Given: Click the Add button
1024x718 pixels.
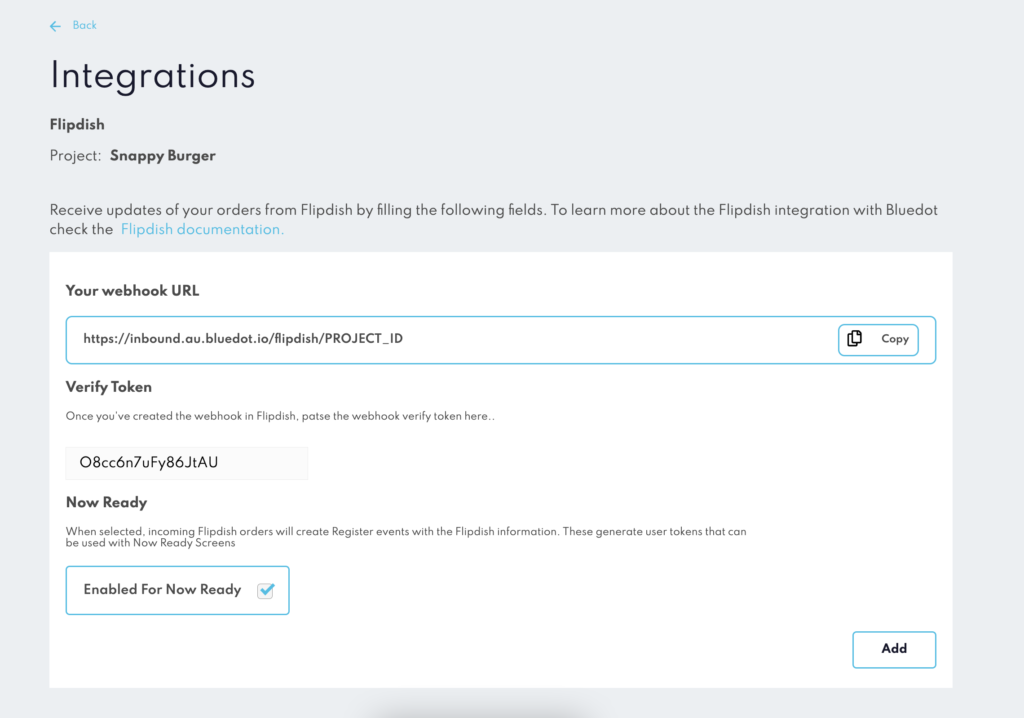Looking at the screenshot, I should click(893, 649).
